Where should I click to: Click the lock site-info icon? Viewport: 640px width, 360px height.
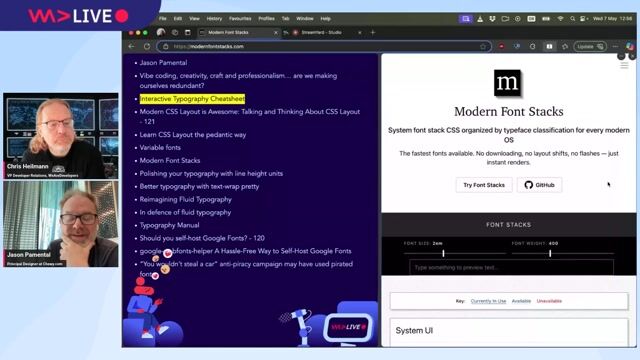(x=166, y=47)
